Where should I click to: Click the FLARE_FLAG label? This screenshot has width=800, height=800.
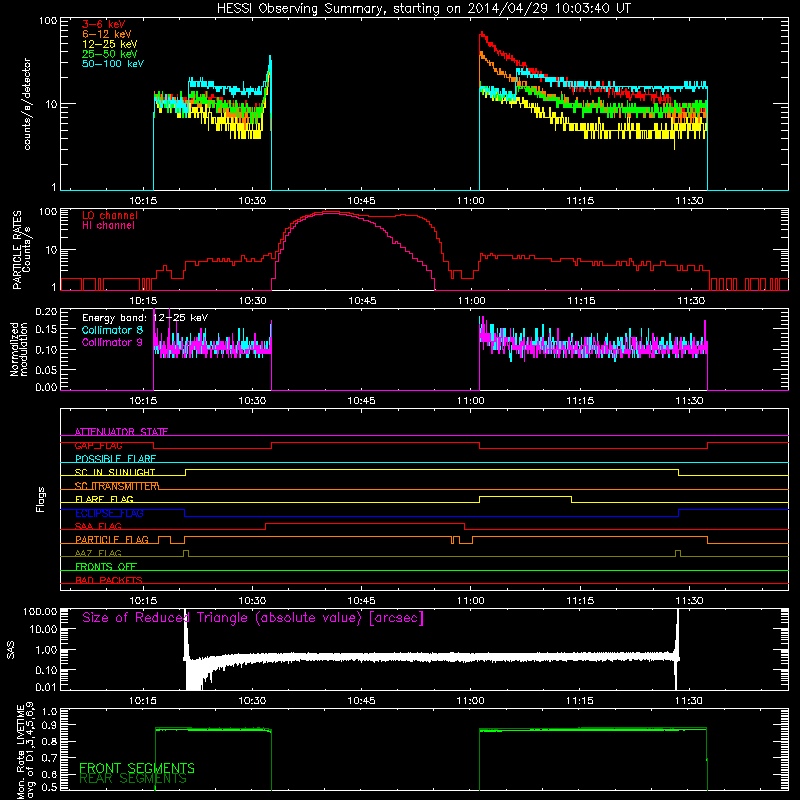pos(104,499)
